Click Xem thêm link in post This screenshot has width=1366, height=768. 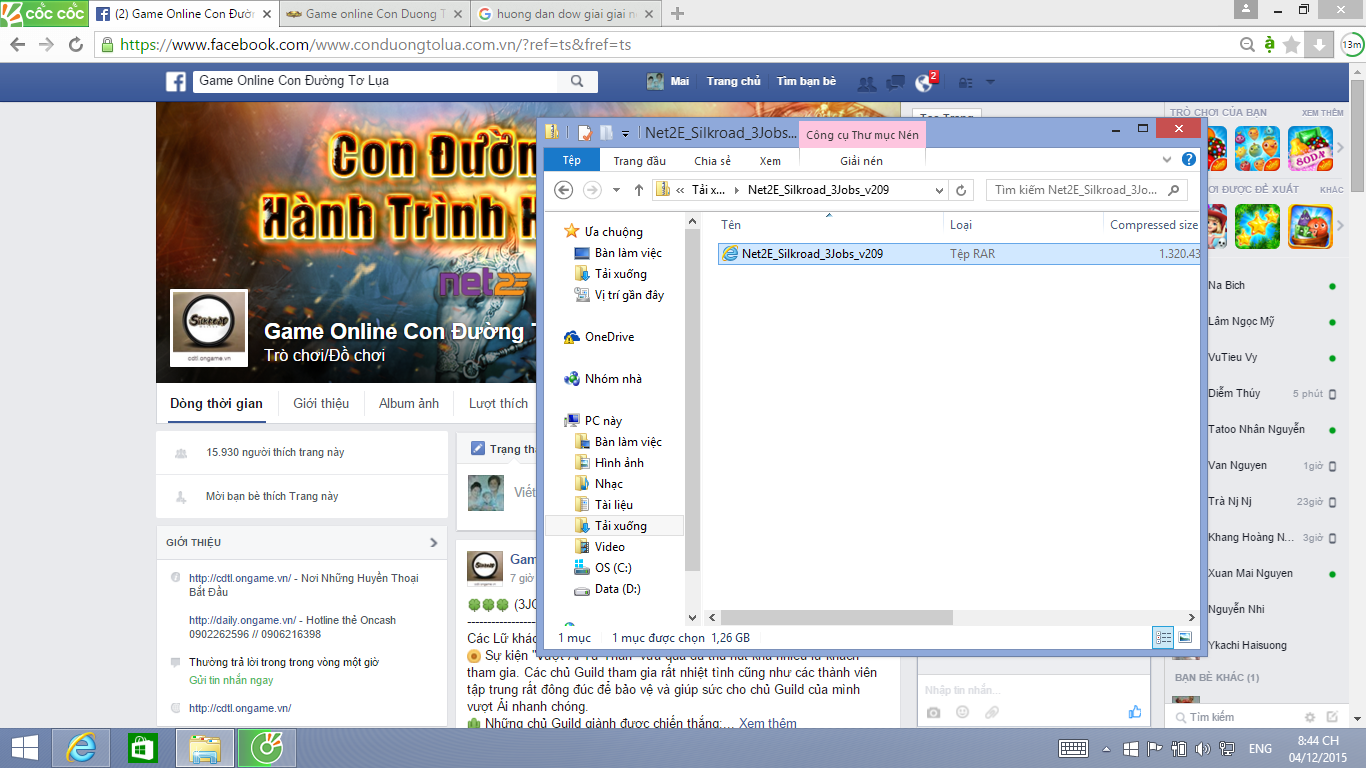pos(768,724)
